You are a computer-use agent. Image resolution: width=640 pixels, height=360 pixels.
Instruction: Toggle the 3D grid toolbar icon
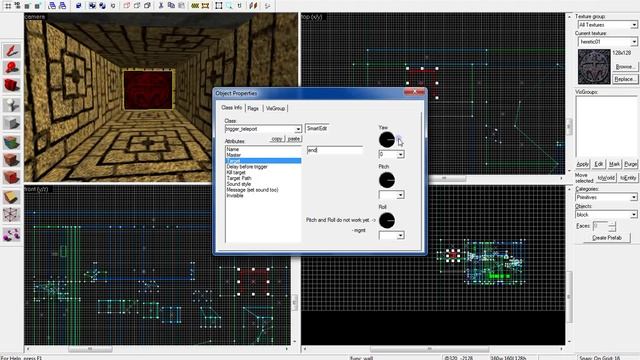click(17, 5)
